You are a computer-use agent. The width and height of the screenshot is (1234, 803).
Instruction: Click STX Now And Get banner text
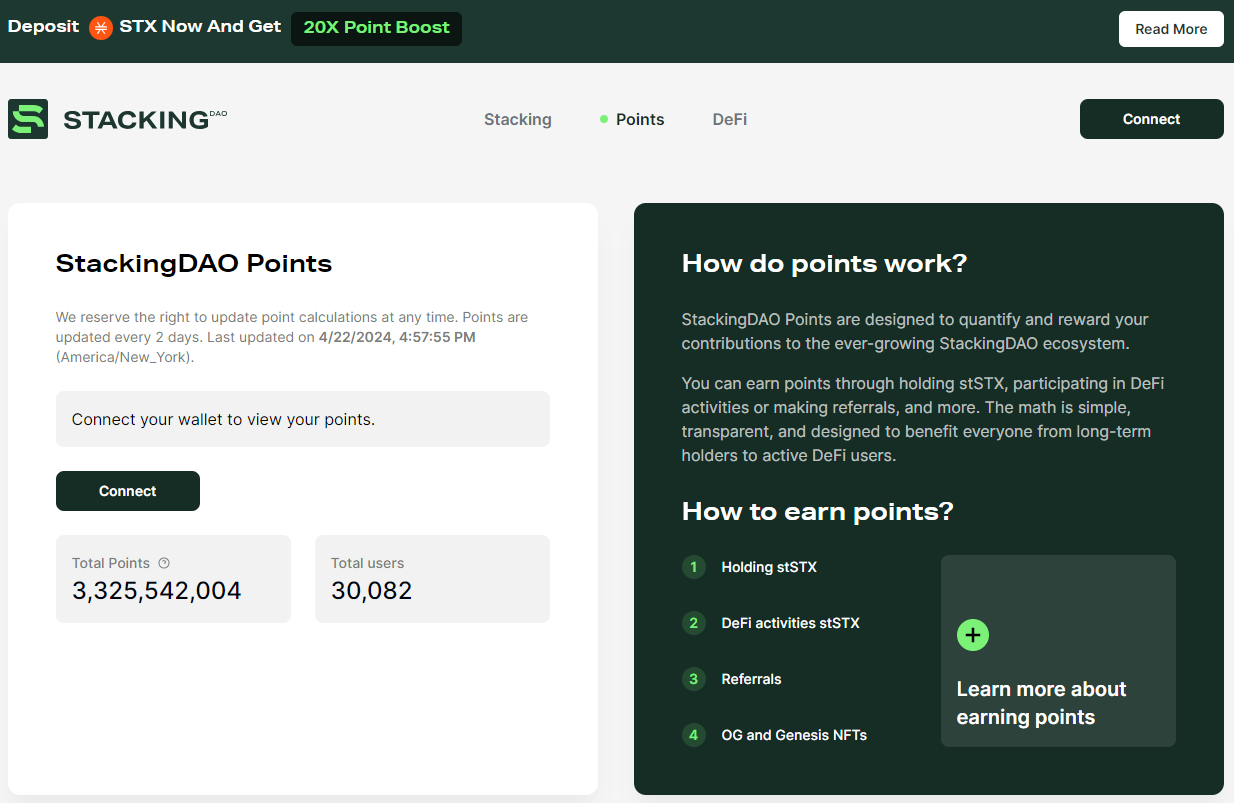click(x=200, y=27)
